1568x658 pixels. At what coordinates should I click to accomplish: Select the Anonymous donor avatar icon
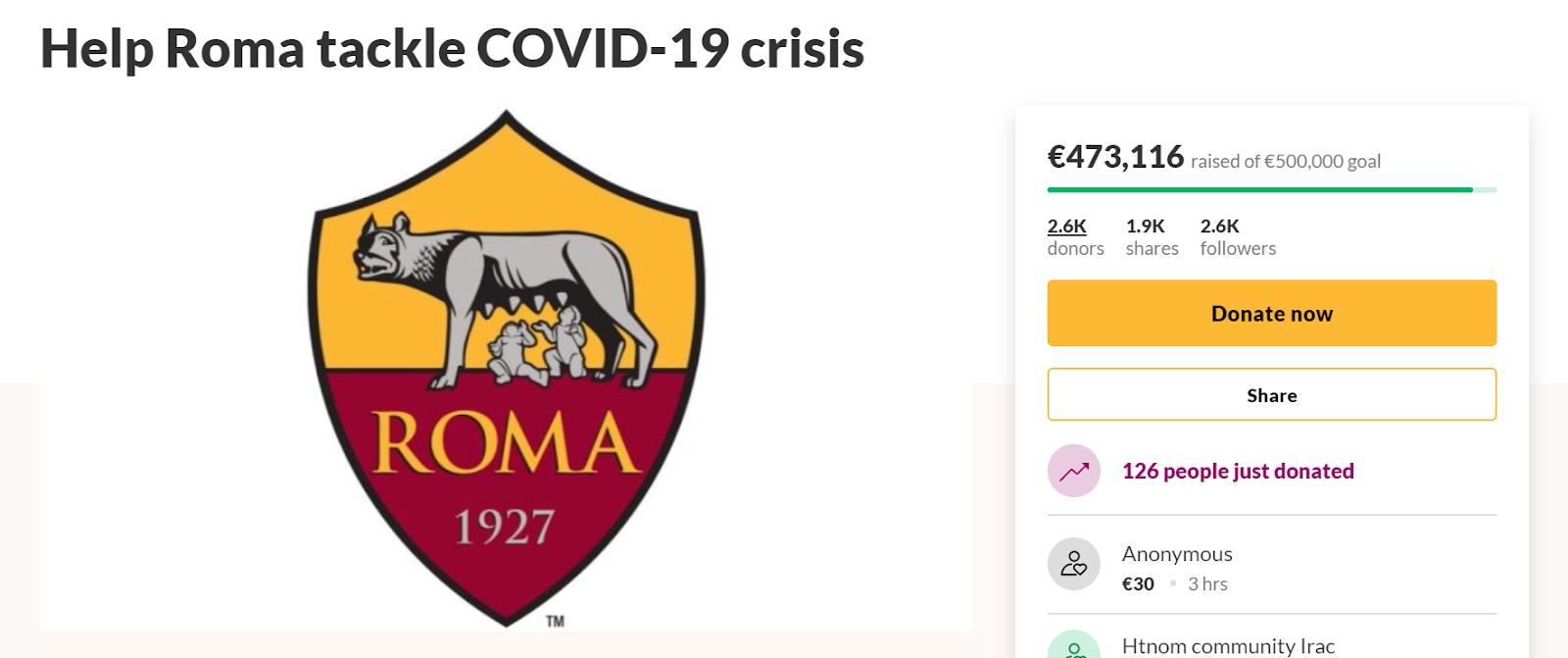coord(1073,564)
